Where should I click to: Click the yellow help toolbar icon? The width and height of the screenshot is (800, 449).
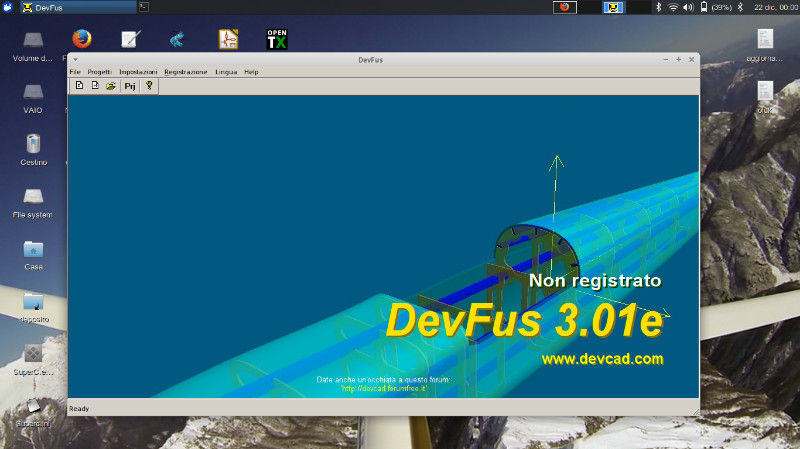pos(149,86)
